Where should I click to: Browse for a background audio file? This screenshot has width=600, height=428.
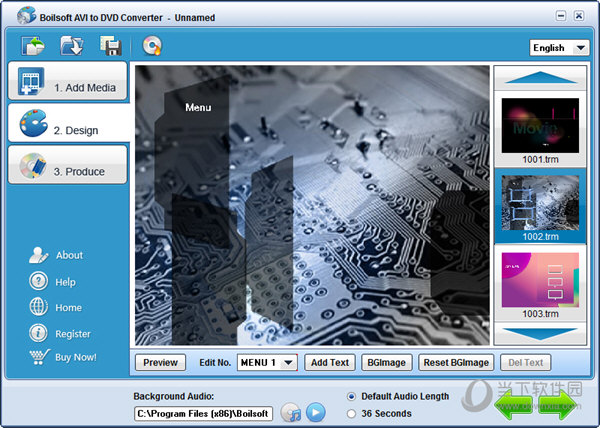(290, 413)
